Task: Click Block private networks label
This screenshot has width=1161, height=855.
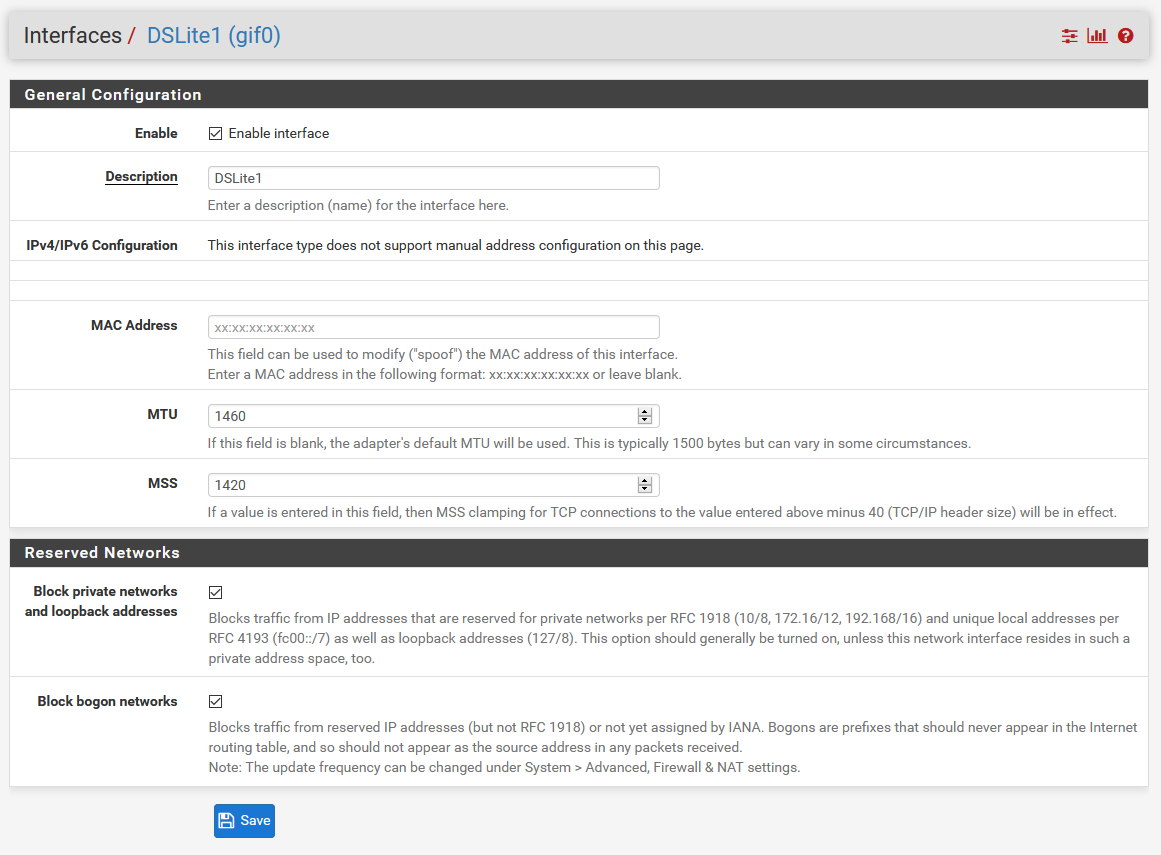Action: click(x=101, y=601)
